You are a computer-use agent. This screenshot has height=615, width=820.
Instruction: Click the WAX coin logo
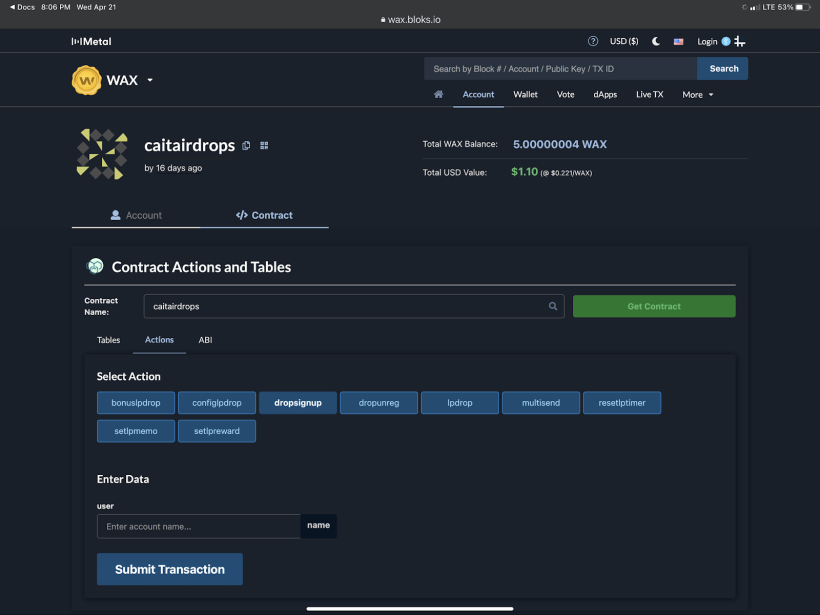(x=86, y=81)
